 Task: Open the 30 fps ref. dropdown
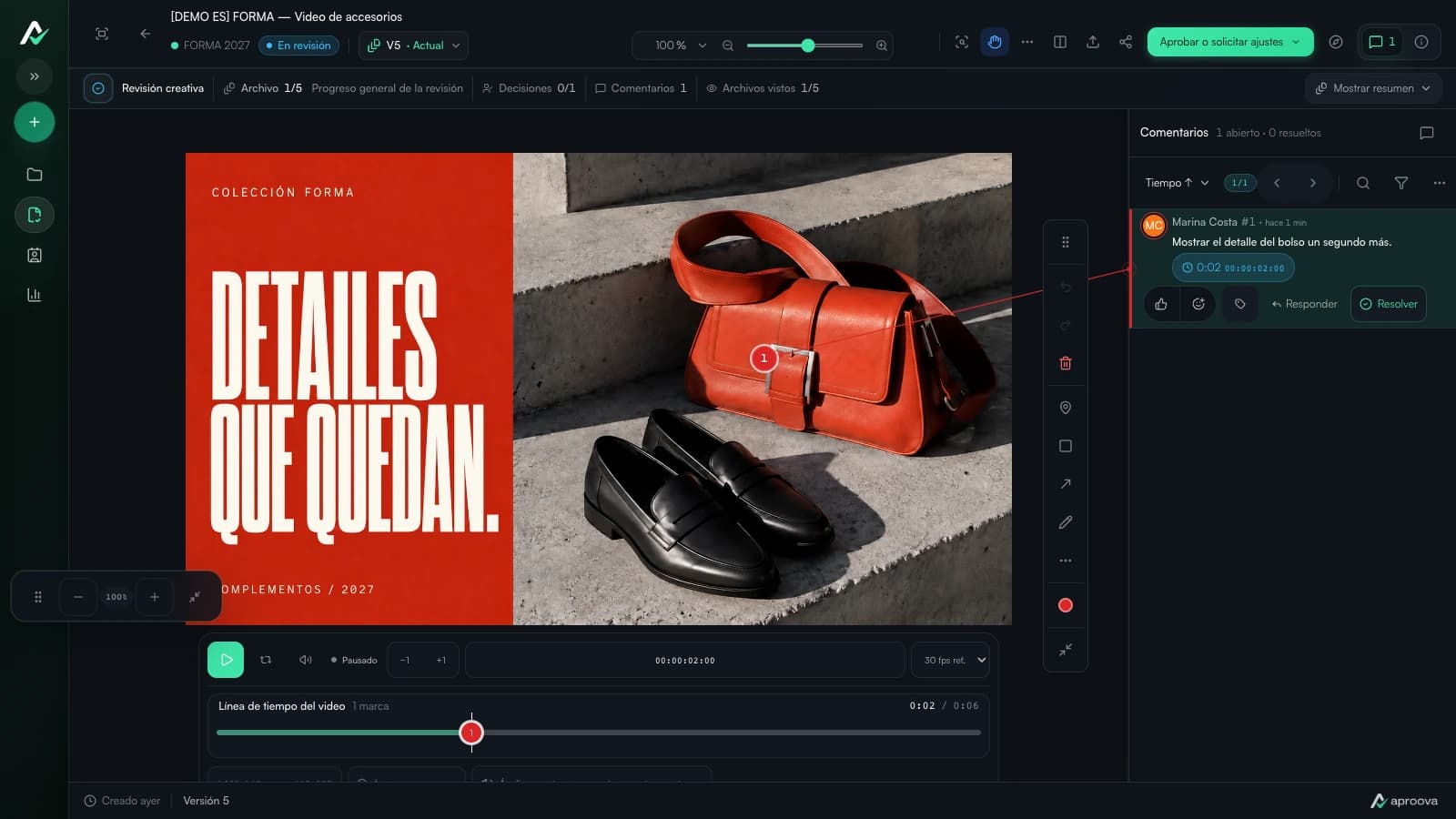pyautogui.click(x=950, y=660)
